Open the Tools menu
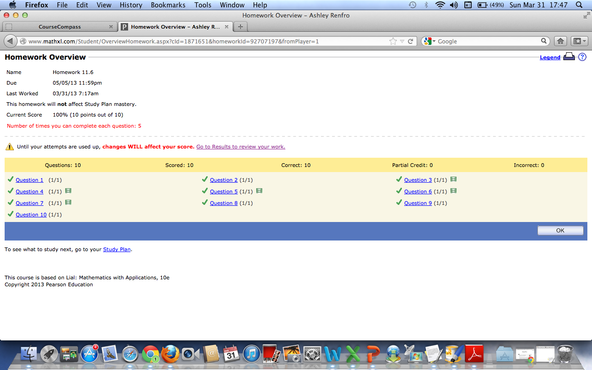The width and height of the screenshot is (592, 370). (203, 5)
